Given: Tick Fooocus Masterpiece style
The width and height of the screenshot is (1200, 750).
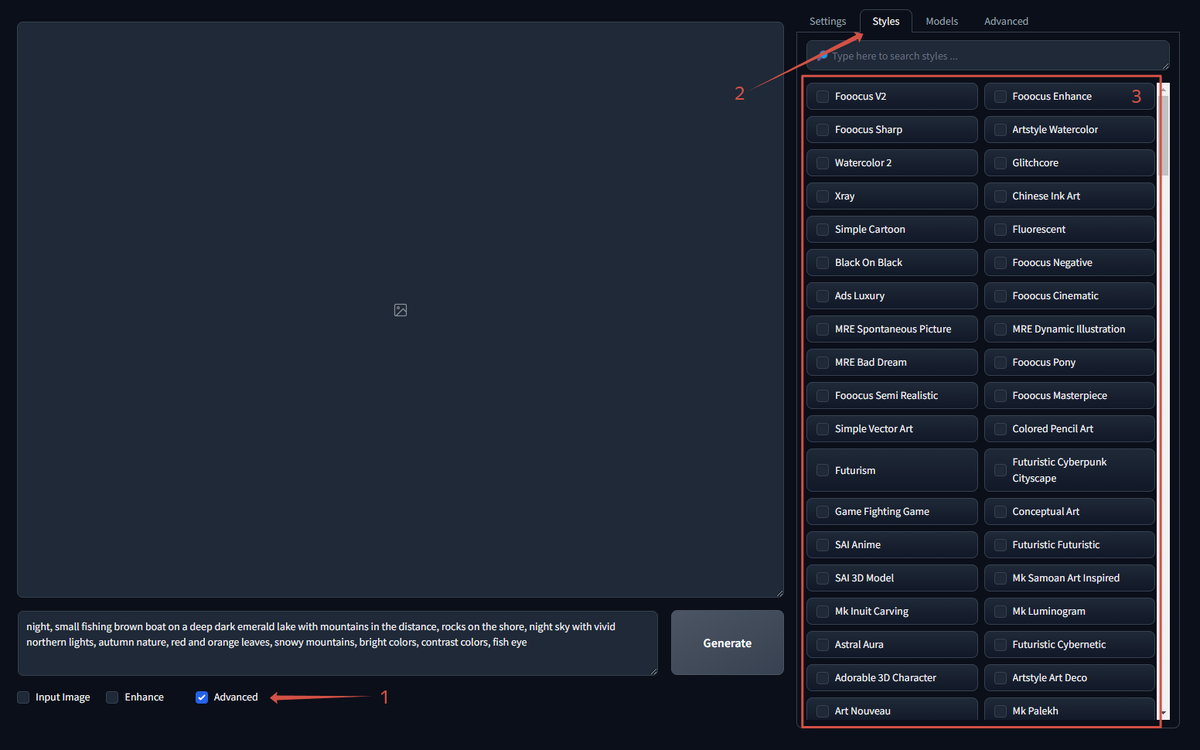Looking at the screenshot, I should click(1000, 395).
